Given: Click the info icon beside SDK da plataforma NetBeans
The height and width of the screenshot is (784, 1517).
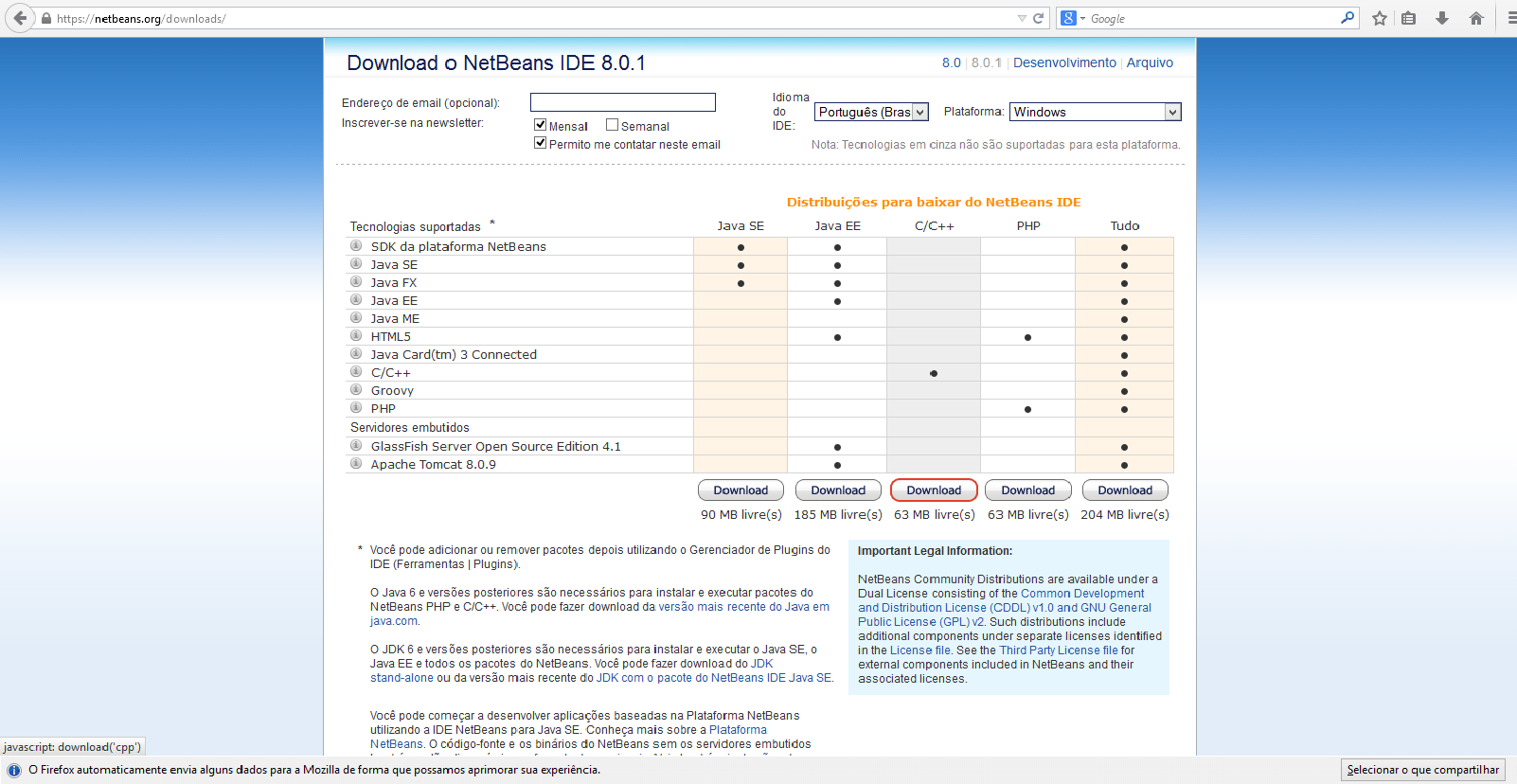Looking at the screenshot, I should tap(356, 245).
